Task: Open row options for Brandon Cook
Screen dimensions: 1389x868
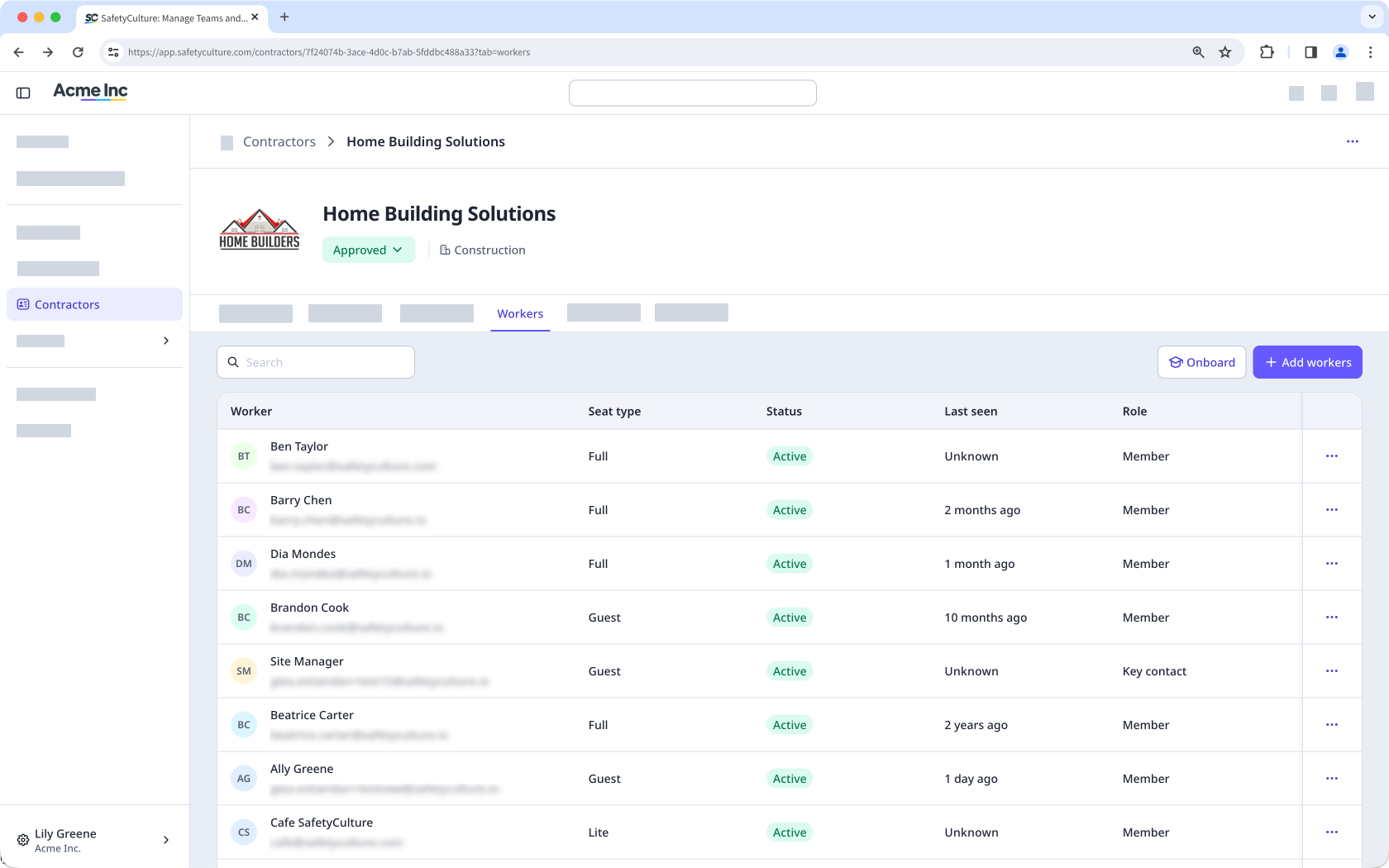Action: (1332, 618)
